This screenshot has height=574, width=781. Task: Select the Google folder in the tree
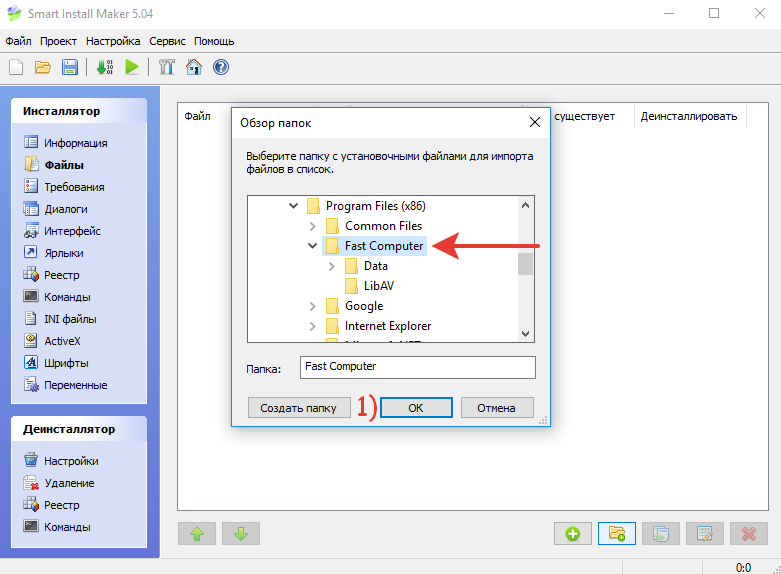pos(364,306)
